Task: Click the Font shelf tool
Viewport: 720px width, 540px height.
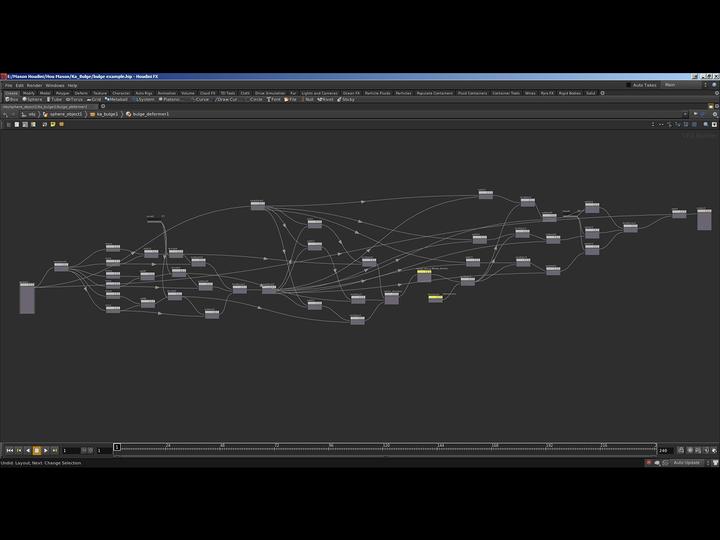Action: pos(275,99)
